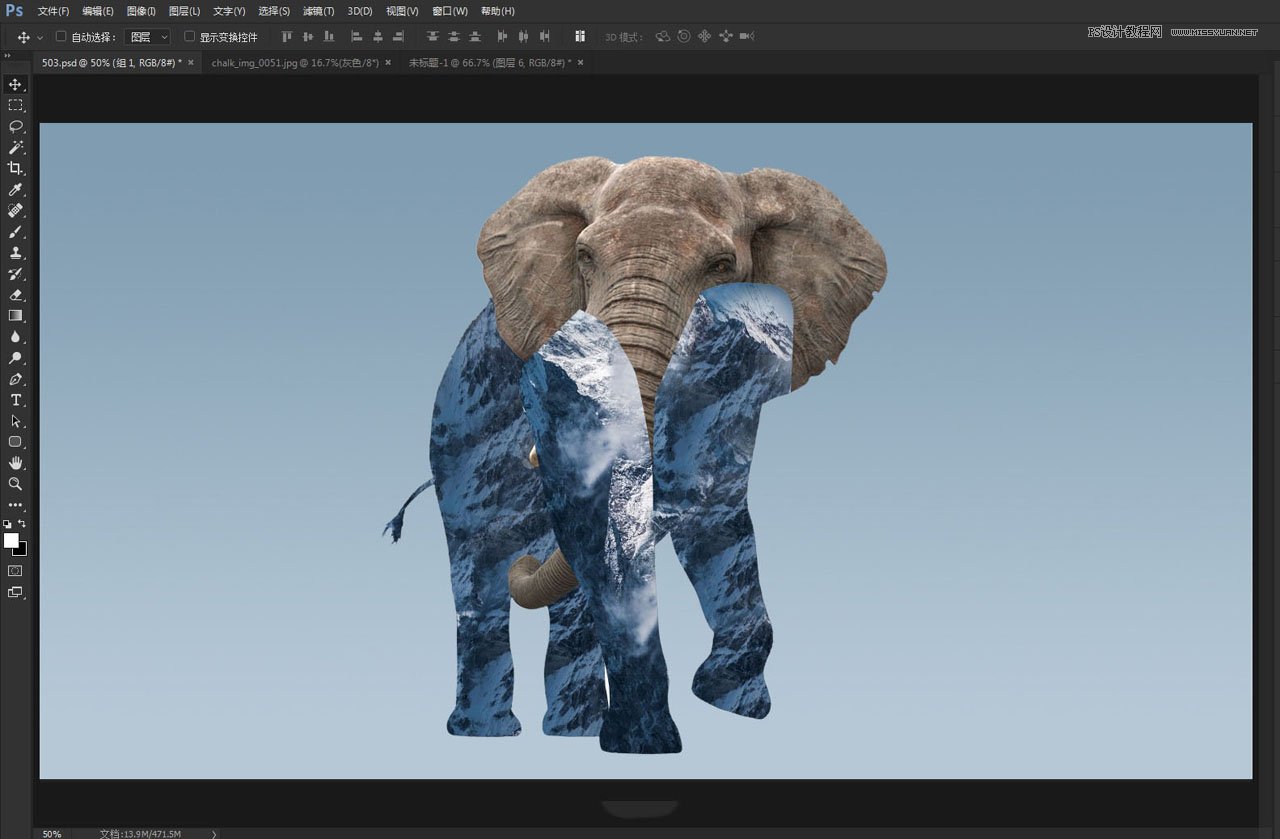Expand the collapsed toolbar double-arrow
This screenshot has height=839, width=1280.
coord(8,56)
